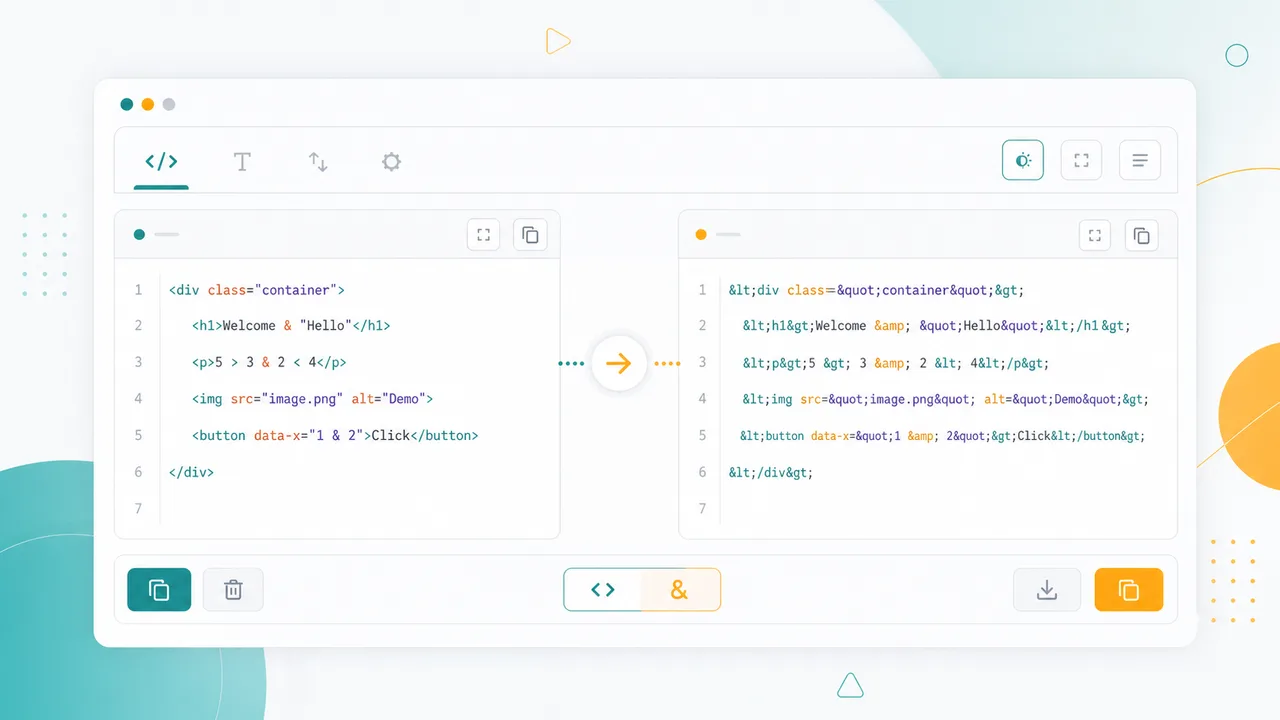Click output line with '&lt;img src='
Screen dimensions: 1280x720
(945, 399)
